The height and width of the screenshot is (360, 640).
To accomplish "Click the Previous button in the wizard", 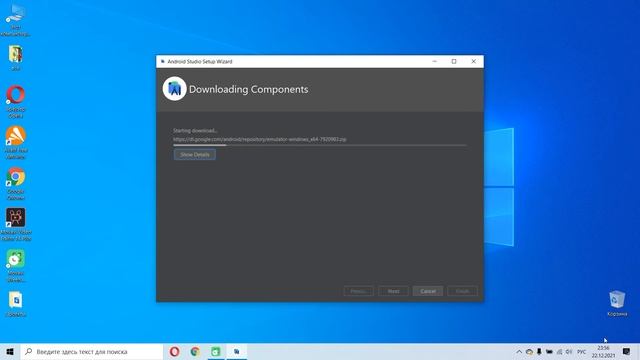I will tap(358, 291).
